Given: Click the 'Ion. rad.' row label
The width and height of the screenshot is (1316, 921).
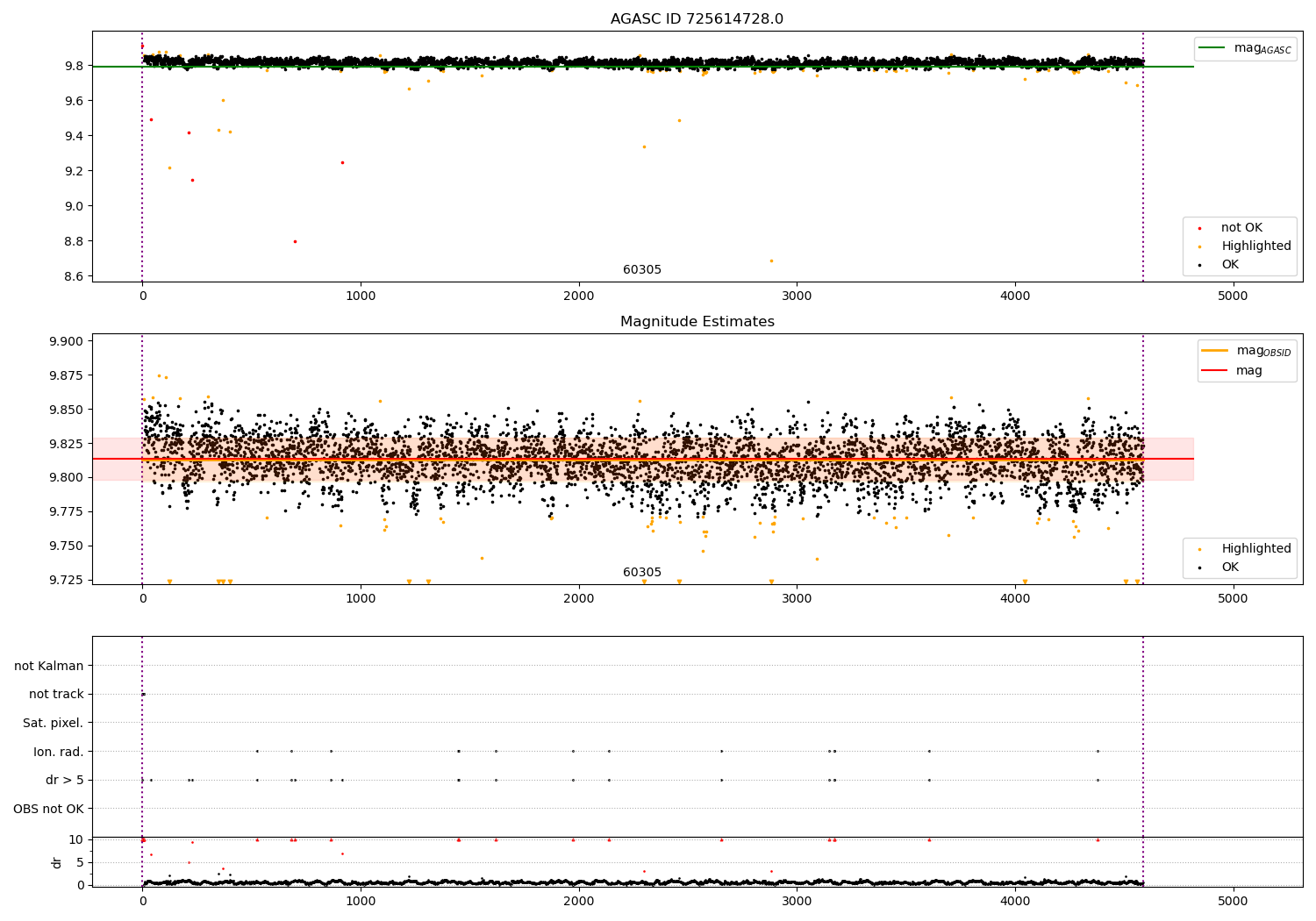Looking at the screenshot, I should [58, 752].
